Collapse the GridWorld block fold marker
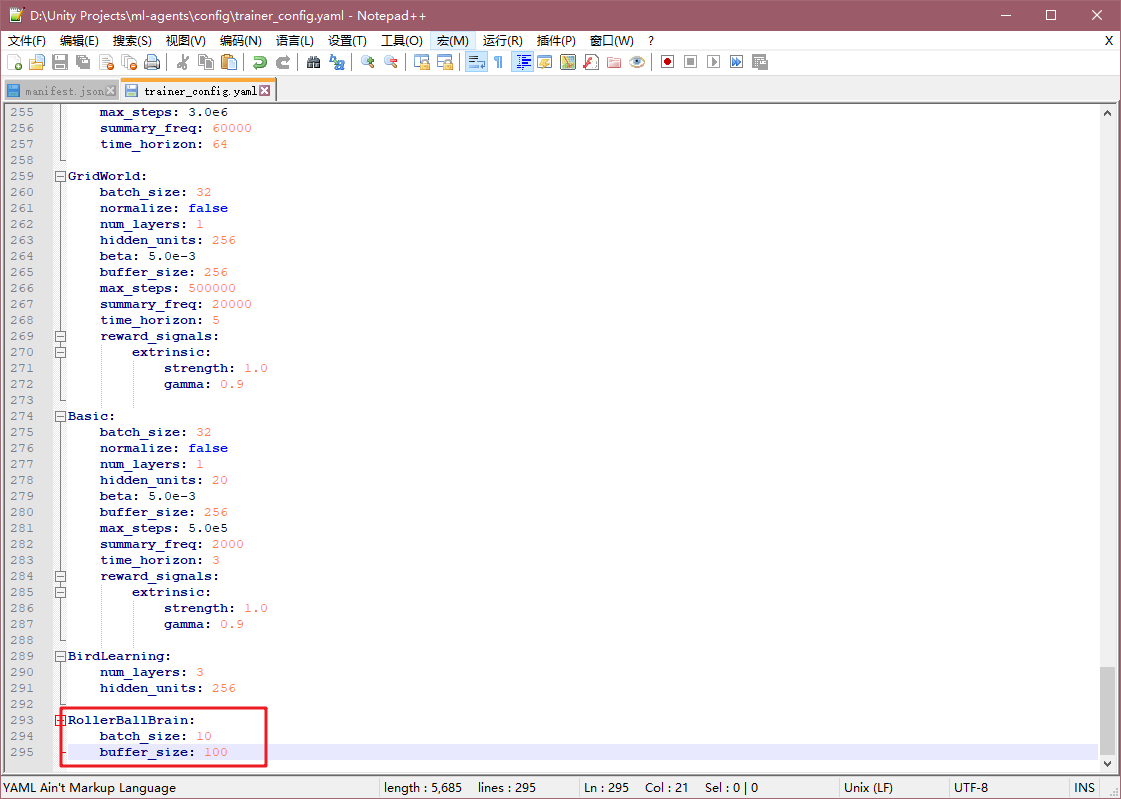The image size is (1121, 799). click(x=61, y=177)
